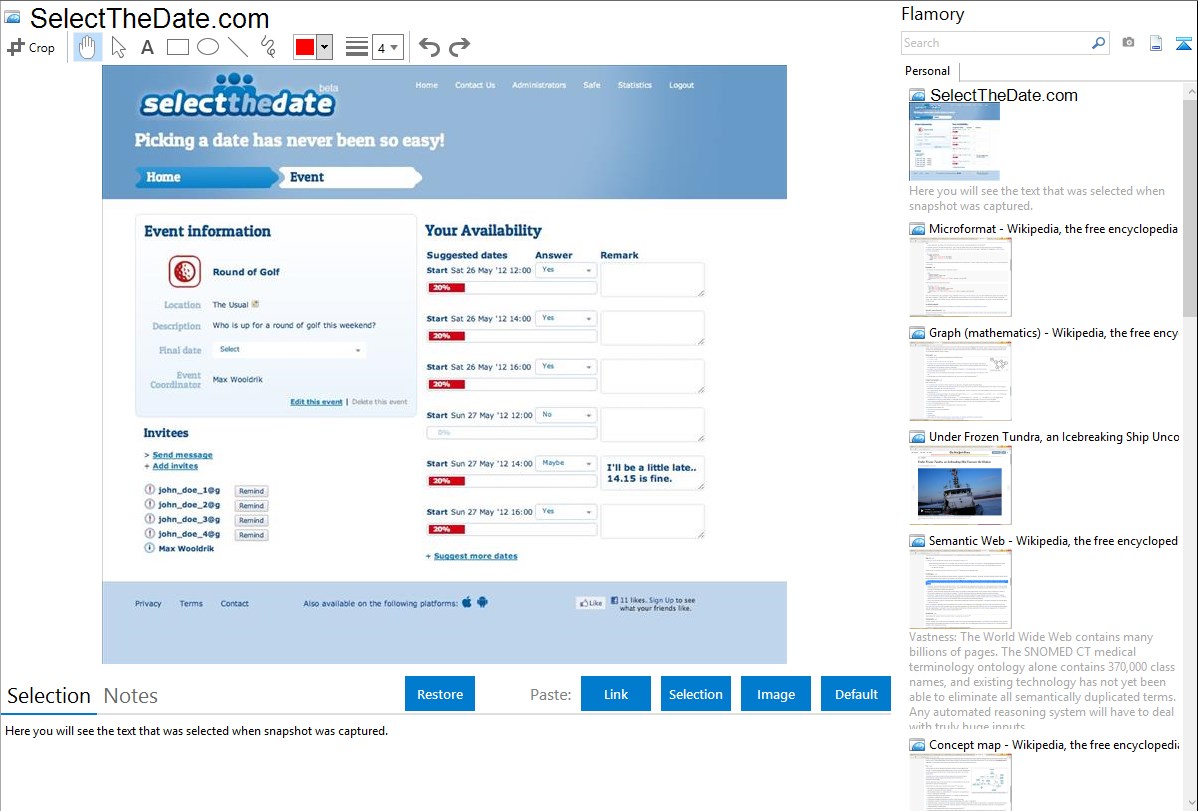This screenshot has width=1198, height=811.
Task: Click the golf ball event icon
Action: (184, 271)
